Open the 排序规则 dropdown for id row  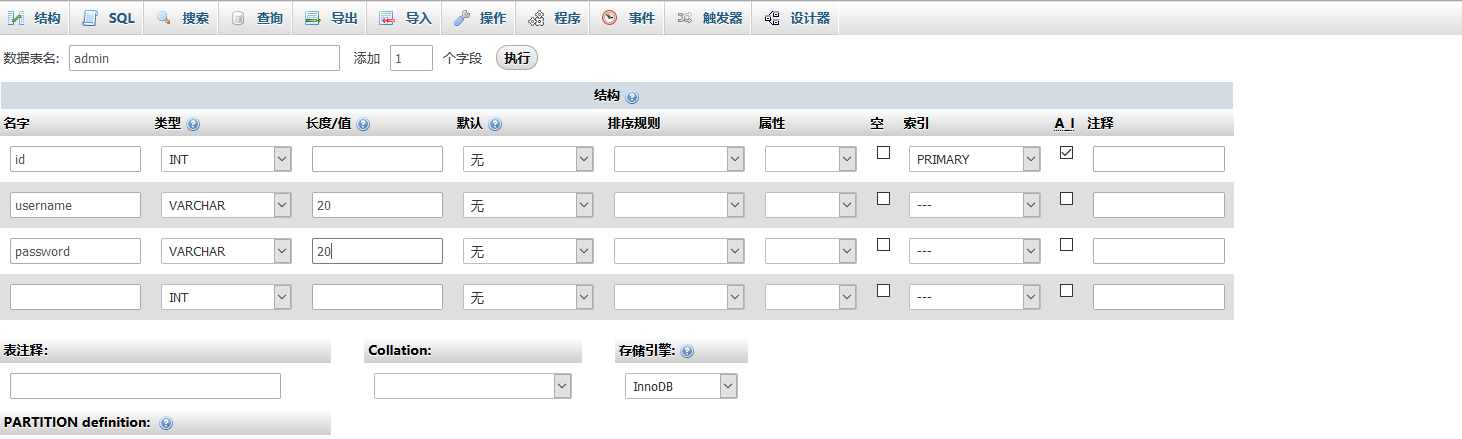tap(679, 159)
